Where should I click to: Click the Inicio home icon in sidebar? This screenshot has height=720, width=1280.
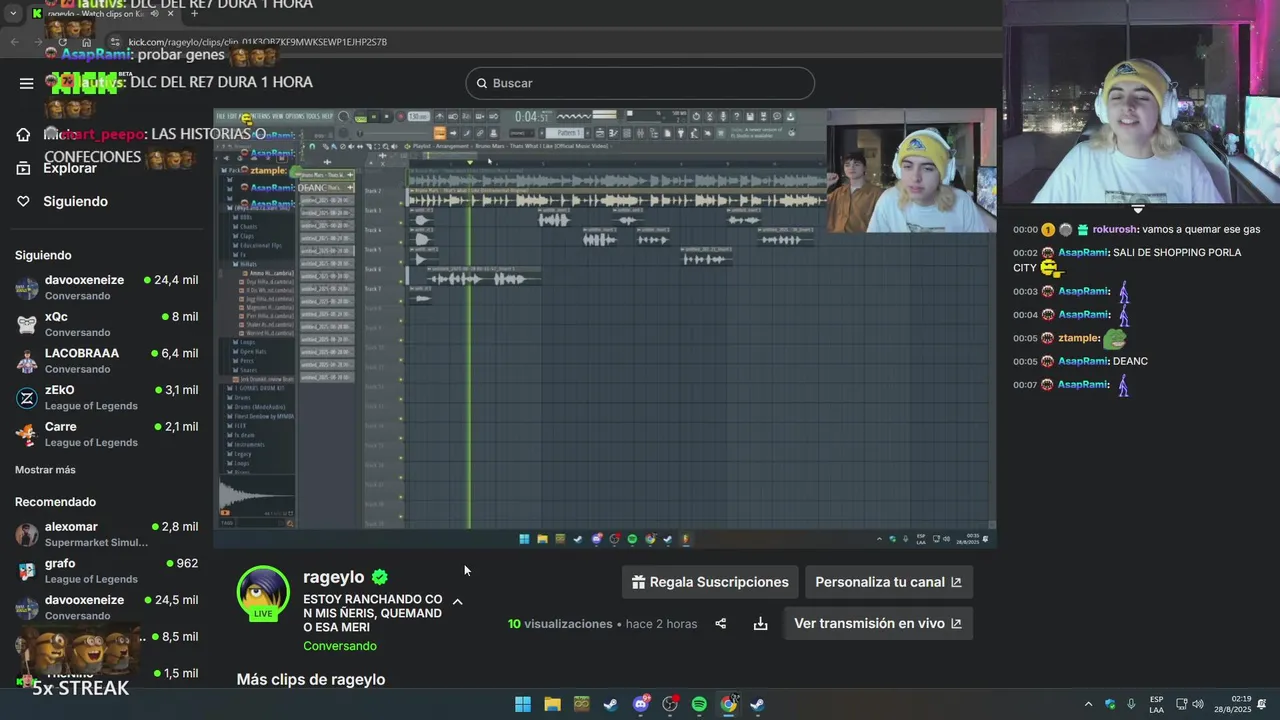23,134
